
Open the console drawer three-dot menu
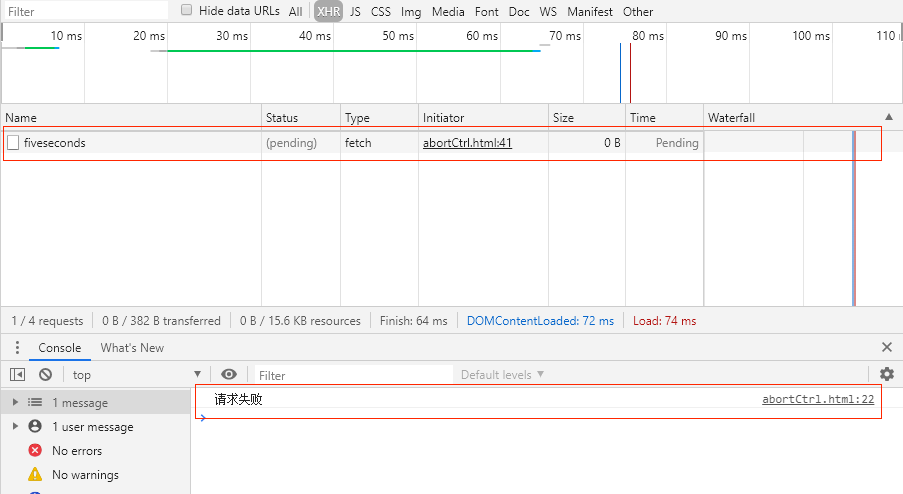(17, 348)
